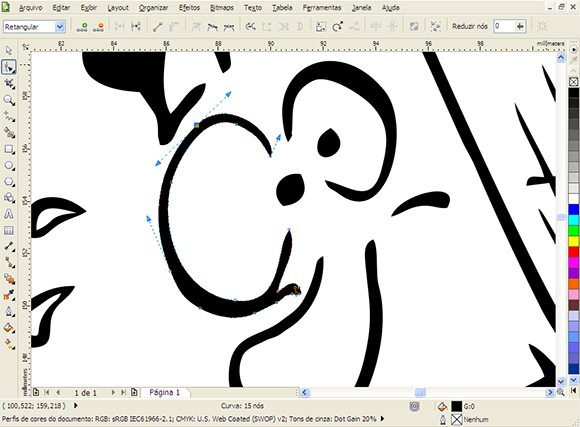Image resolution: width=580 pixels, height=427 pixels.
Task: Open the Arquivo menu
Action: 30,7
